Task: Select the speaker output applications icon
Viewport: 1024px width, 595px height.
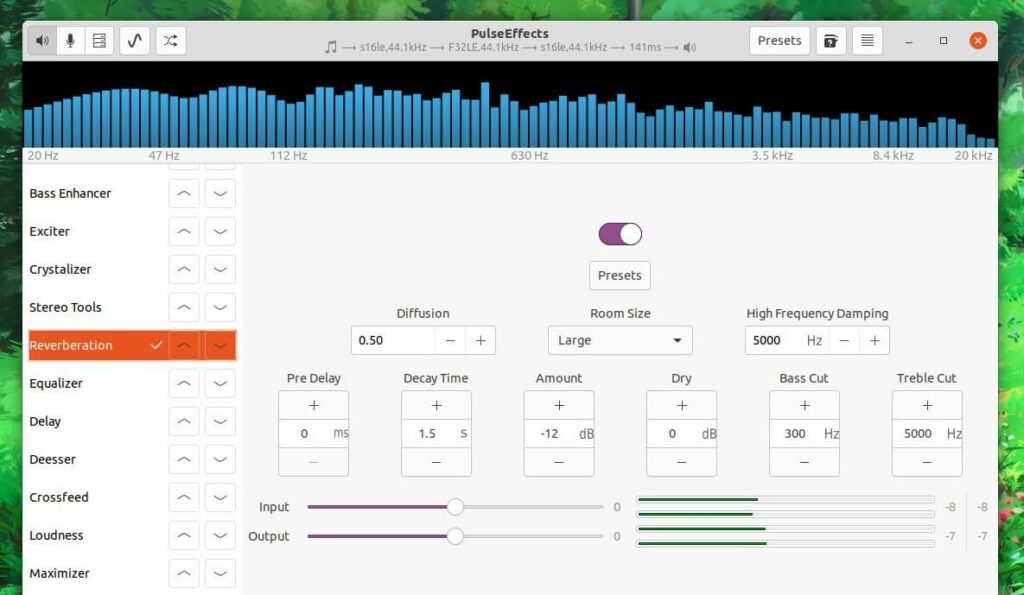Action: (41, 40)
